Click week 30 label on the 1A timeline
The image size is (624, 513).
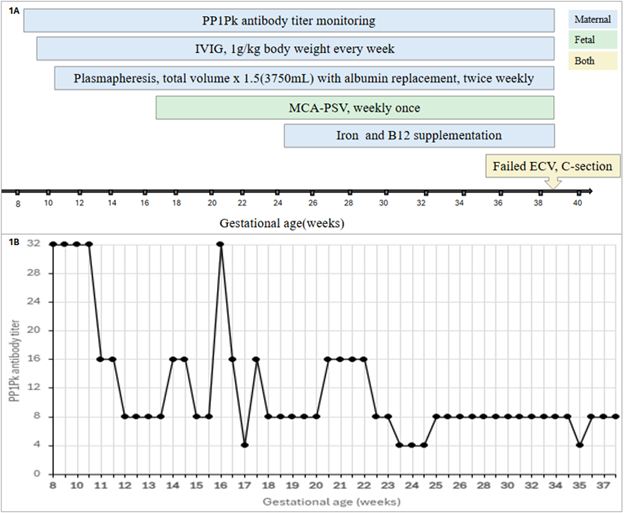(x=383, y=203)
